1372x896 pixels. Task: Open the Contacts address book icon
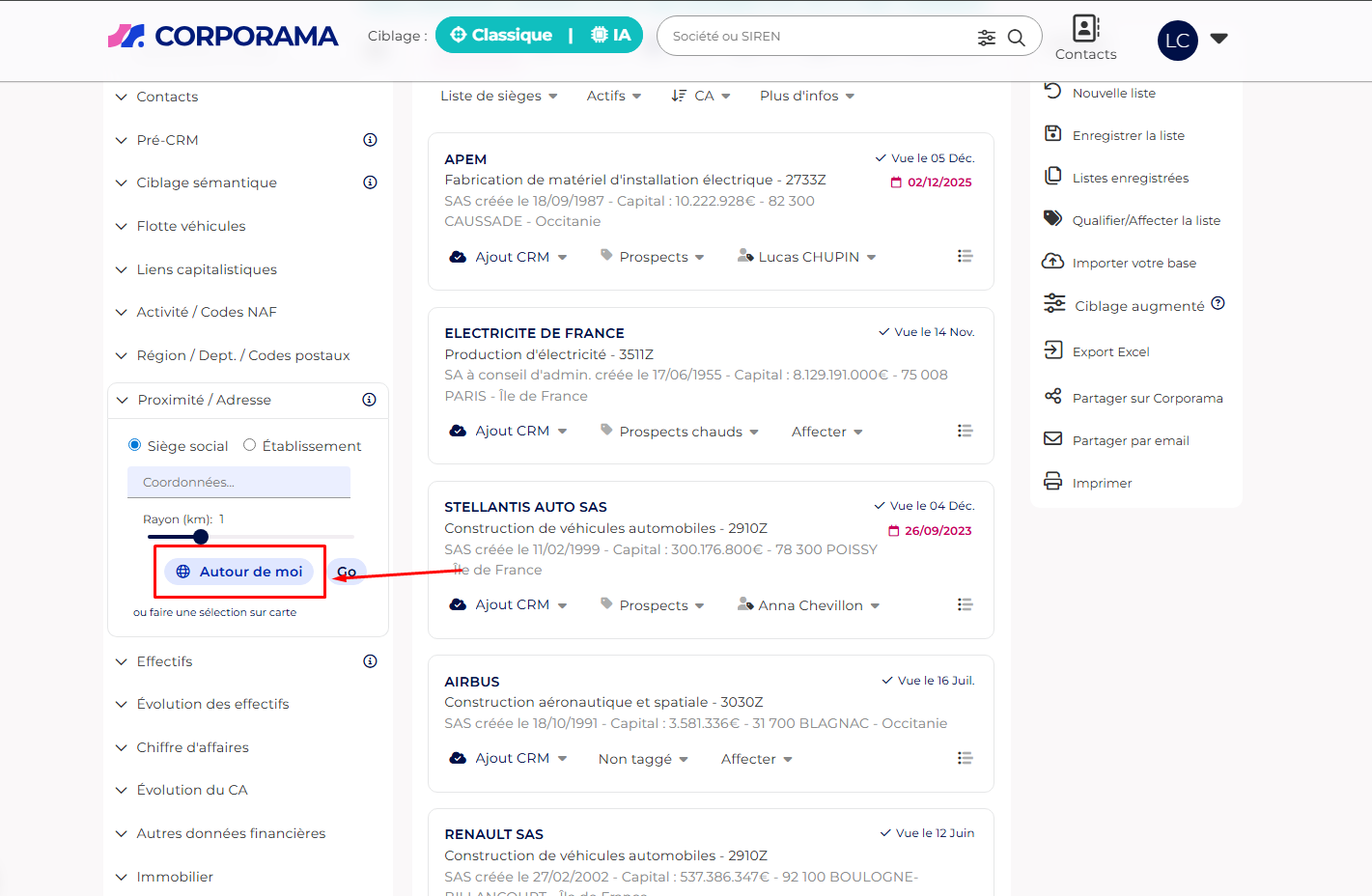[1085, 29]
